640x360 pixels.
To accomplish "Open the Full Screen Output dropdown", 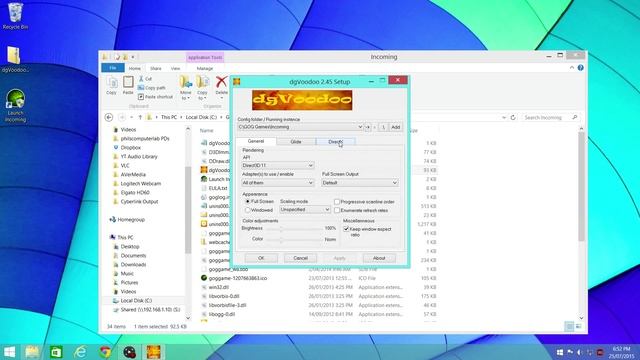I will [x=359, y=183].
